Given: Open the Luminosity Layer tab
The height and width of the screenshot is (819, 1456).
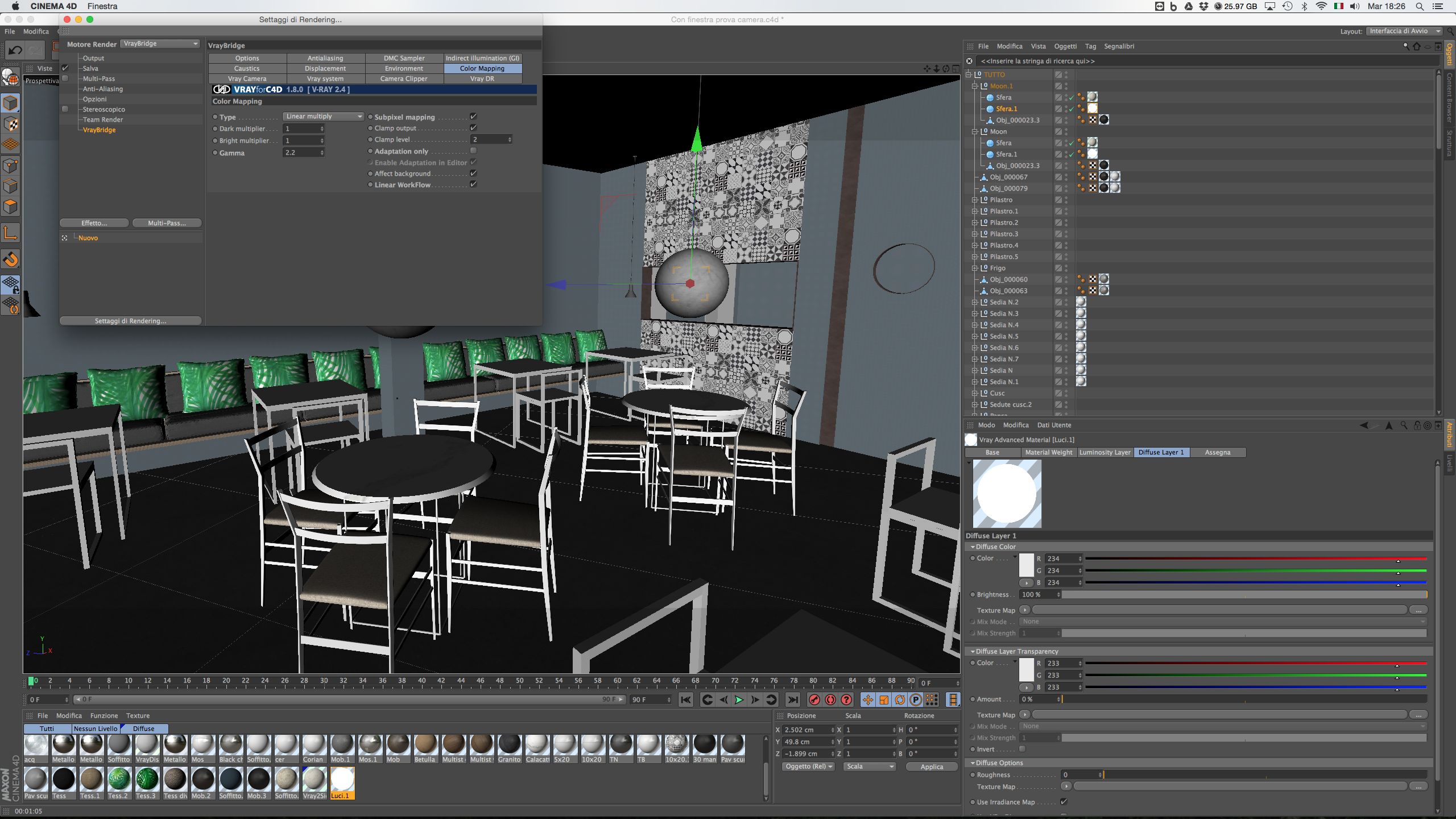Looking at the screenshot, I should tap(1105, 452).
